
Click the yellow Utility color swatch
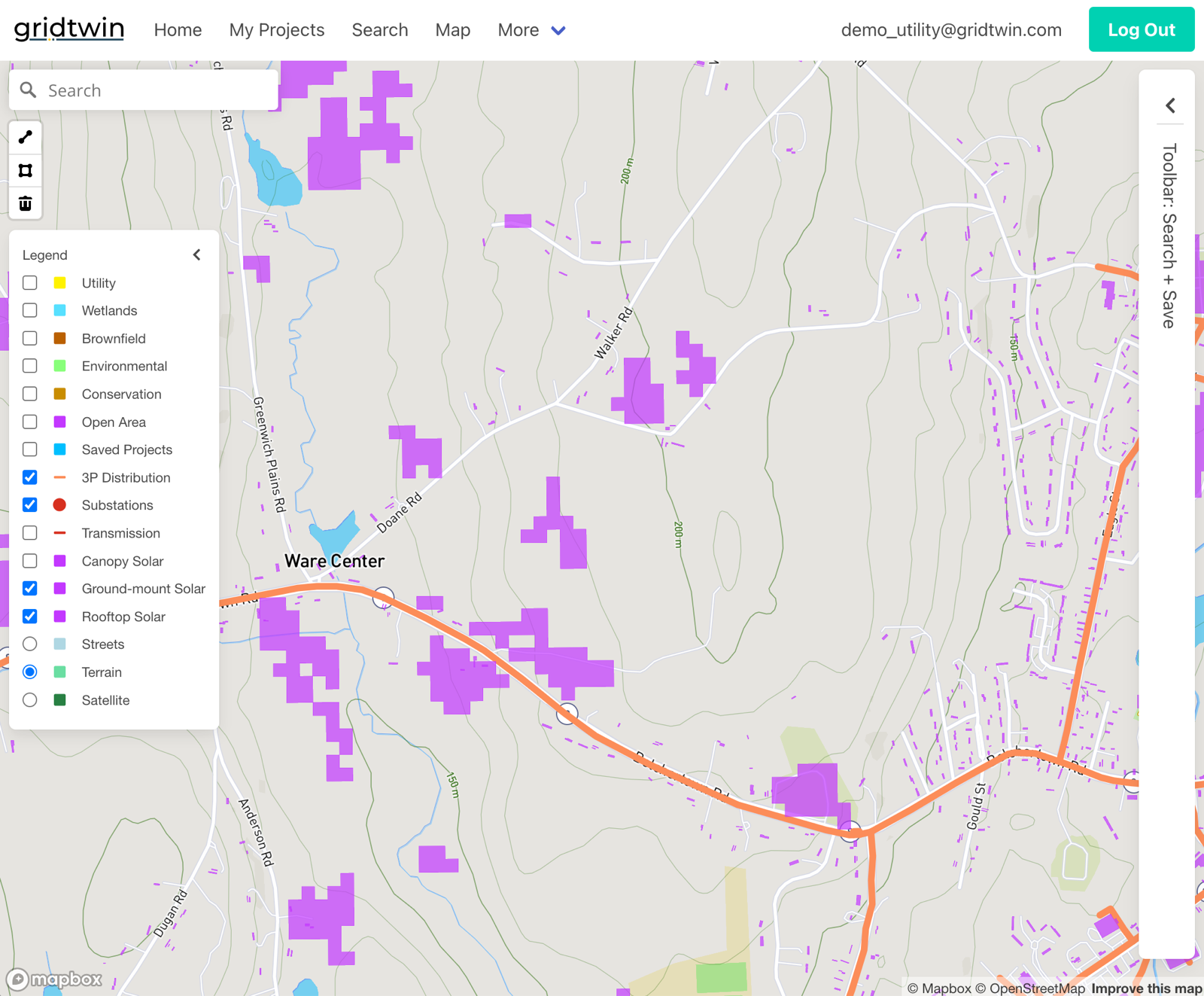(x=60, y=283)
